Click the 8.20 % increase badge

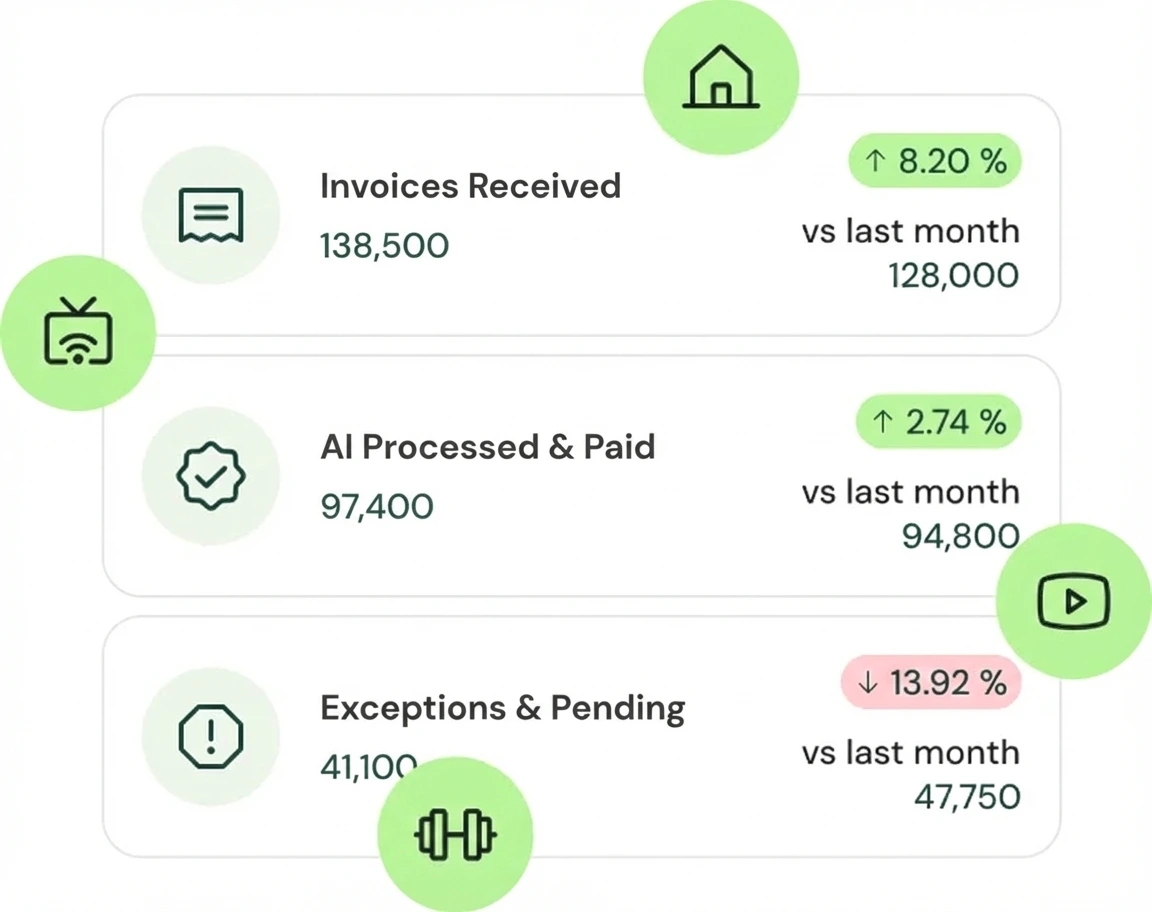tap(935, 161)
